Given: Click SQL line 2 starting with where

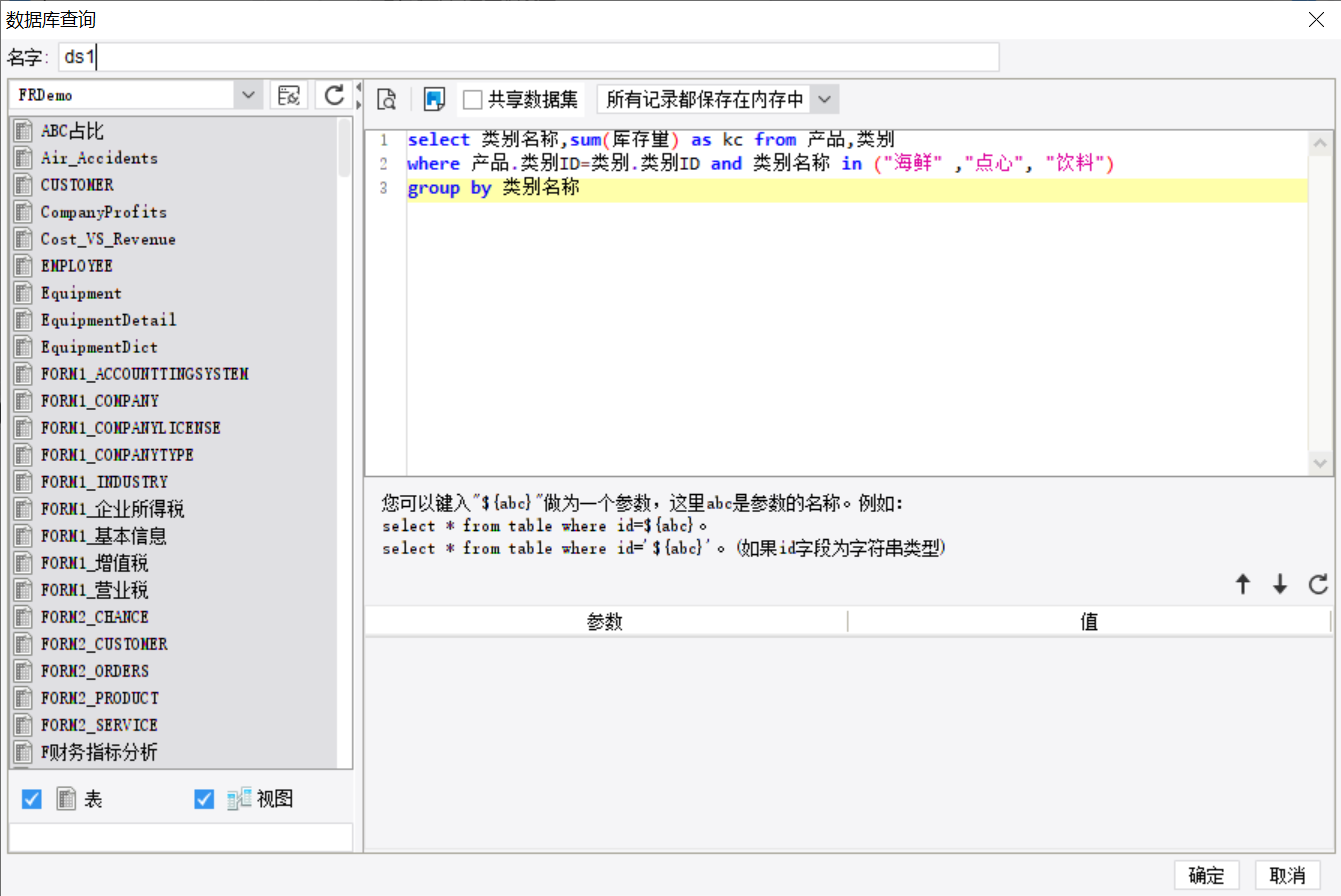Looking at the screenshot, I should 761,163.
